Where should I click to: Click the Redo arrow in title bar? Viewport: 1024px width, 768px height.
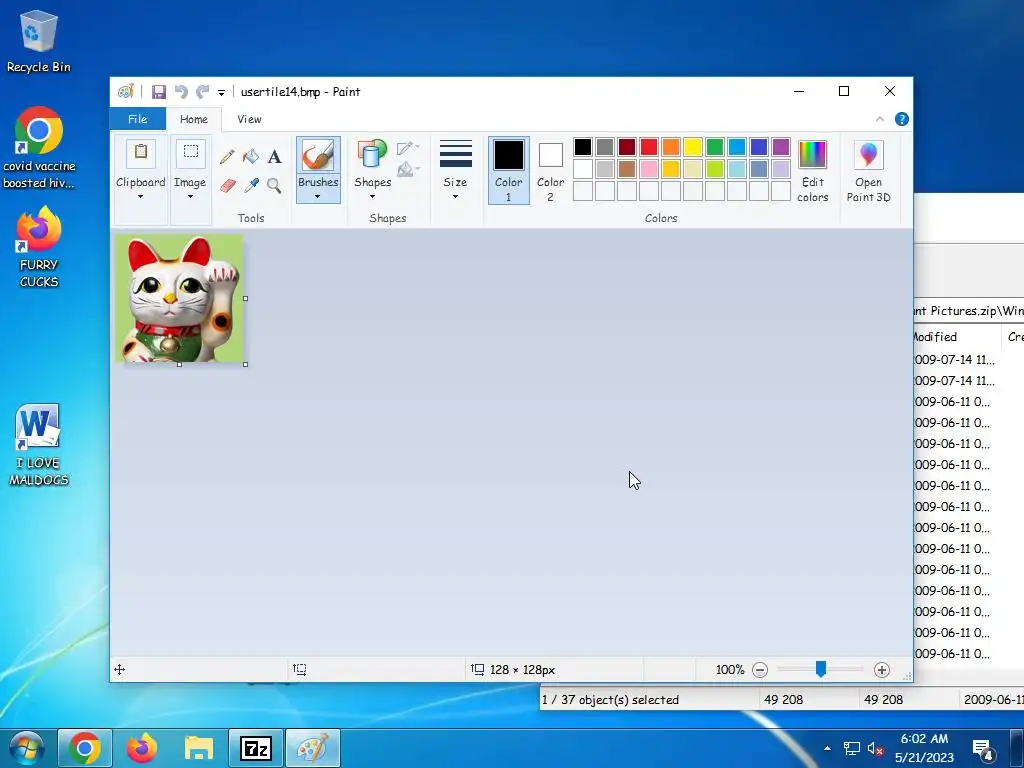click(202, 91)
